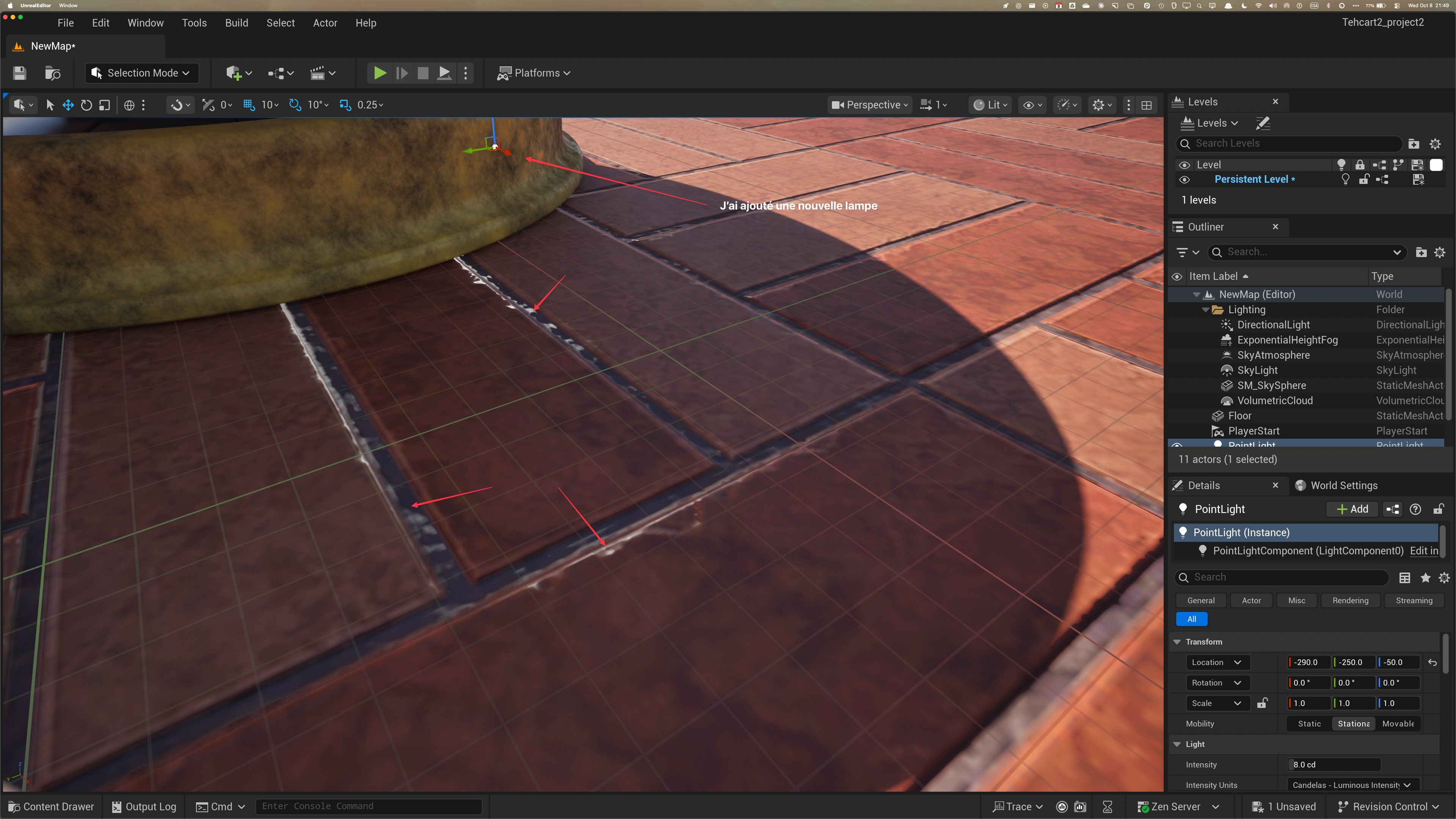
Task: Activate the Scale gizmo tool
Action: tap(104, 105)
